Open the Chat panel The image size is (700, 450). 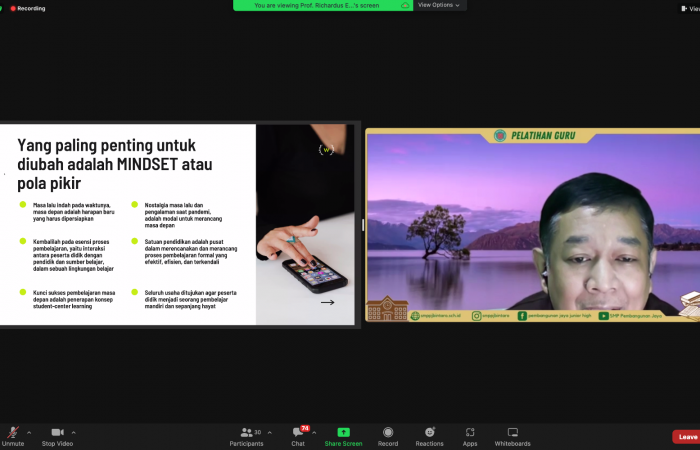[x=298, y=436]
